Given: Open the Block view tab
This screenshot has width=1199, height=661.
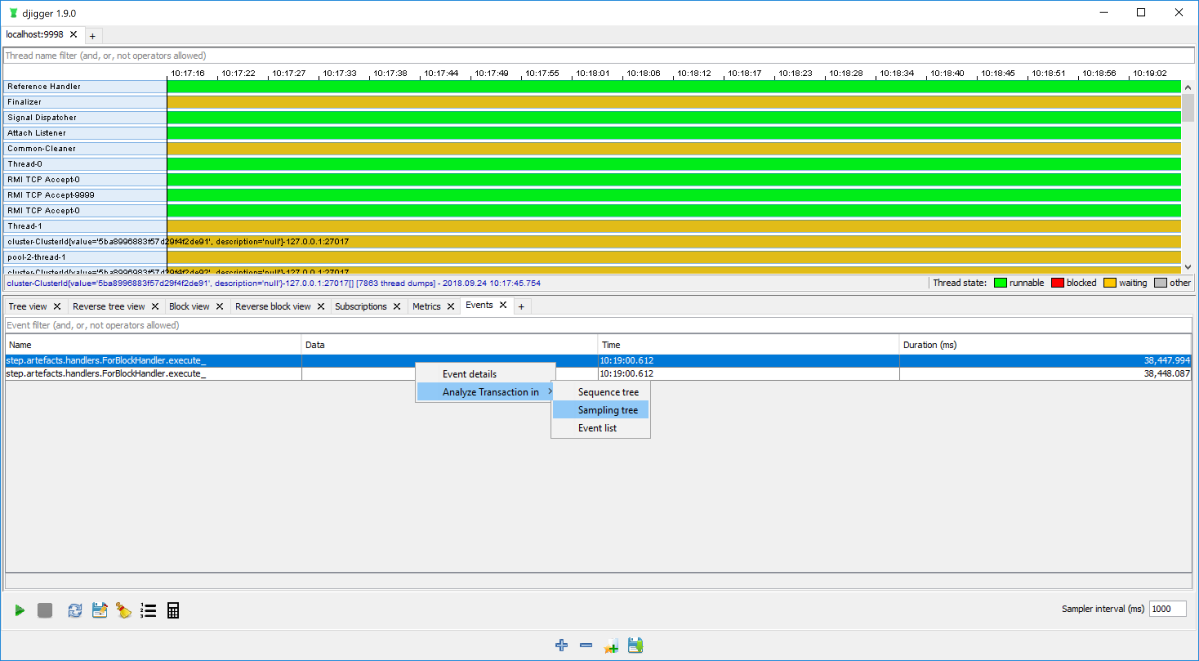Looking at the screenshot, I should coord(189,307).
